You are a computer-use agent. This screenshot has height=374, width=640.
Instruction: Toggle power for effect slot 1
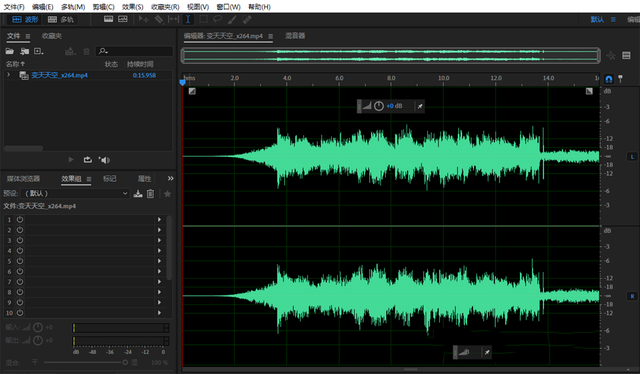coord(20,220)
